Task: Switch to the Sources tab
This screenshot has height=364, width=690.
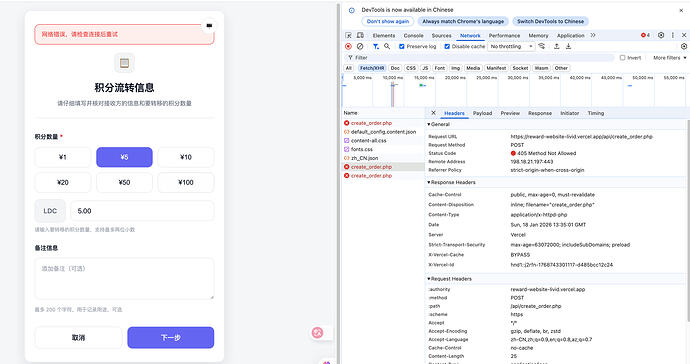Action: [x=441, y=35]
